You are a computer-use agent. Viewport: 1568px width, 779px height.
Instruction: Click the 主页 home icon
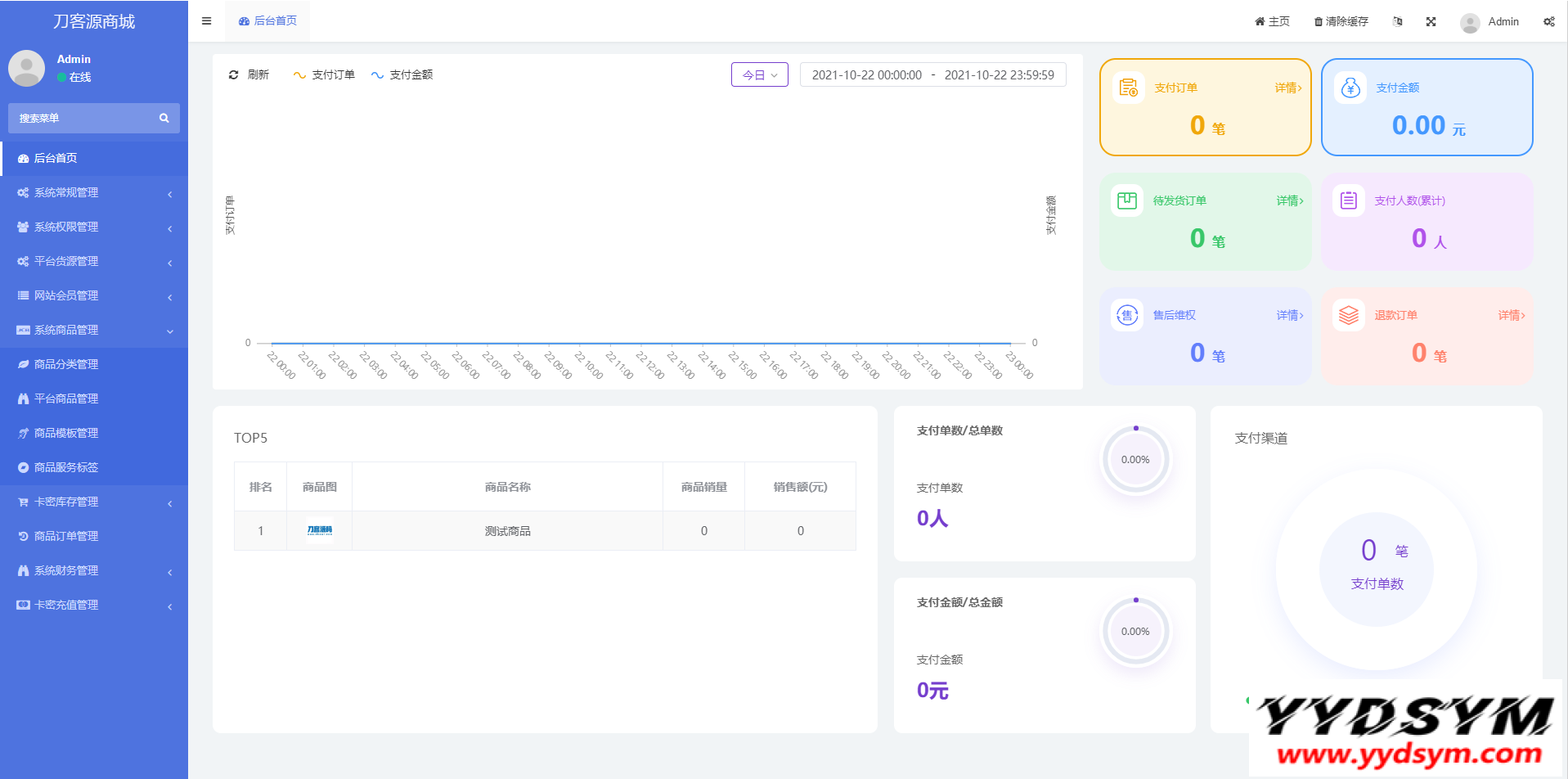click(1260, 22)
